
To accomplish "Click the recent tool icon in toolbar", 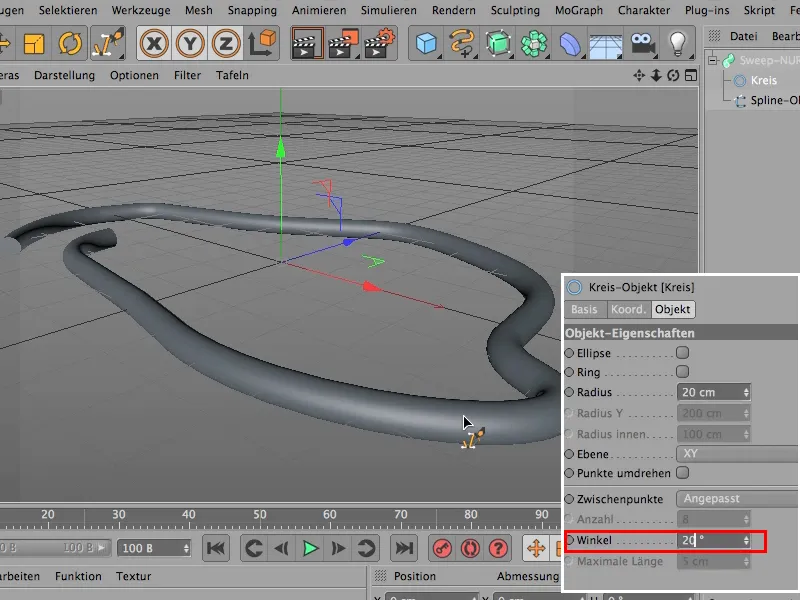I will (108, 43).
